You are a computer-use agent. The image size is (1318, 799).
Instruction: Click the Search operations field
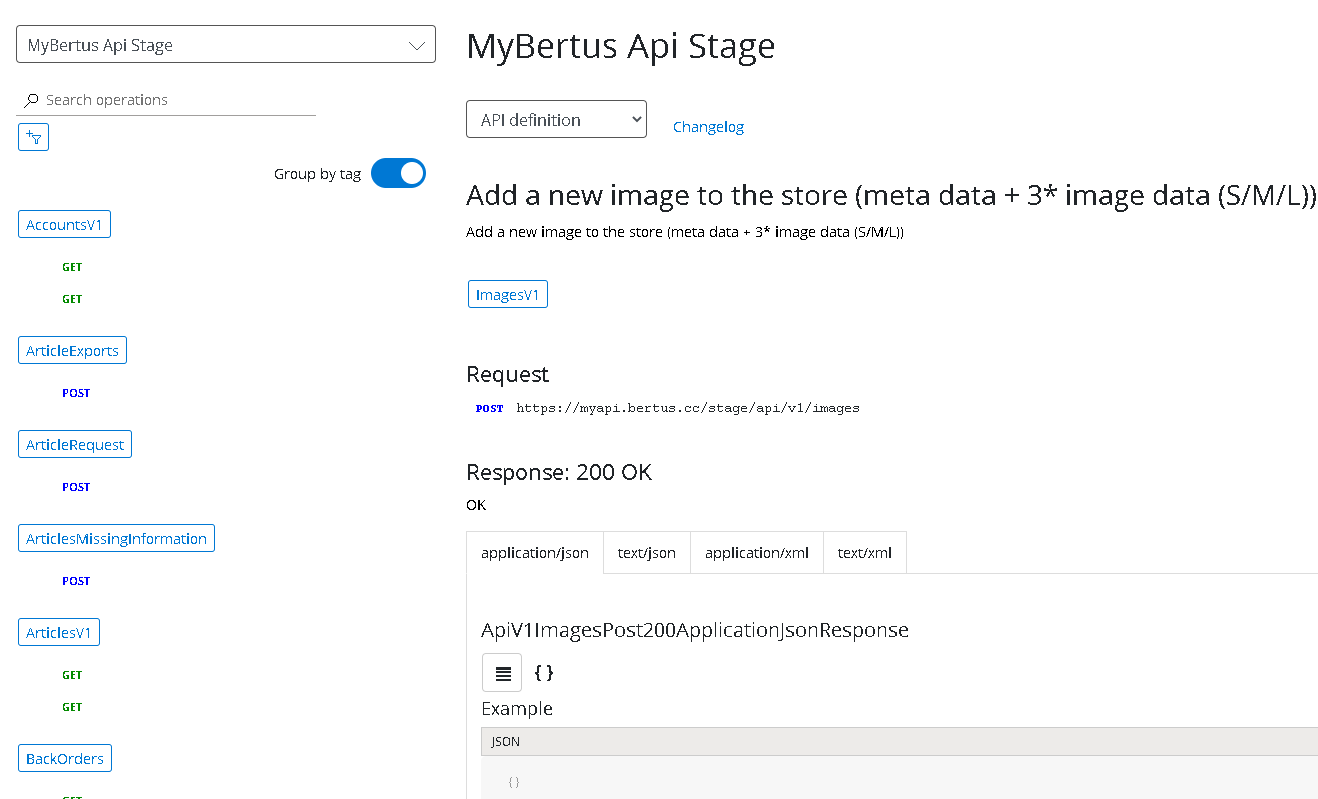coord(175,100)
